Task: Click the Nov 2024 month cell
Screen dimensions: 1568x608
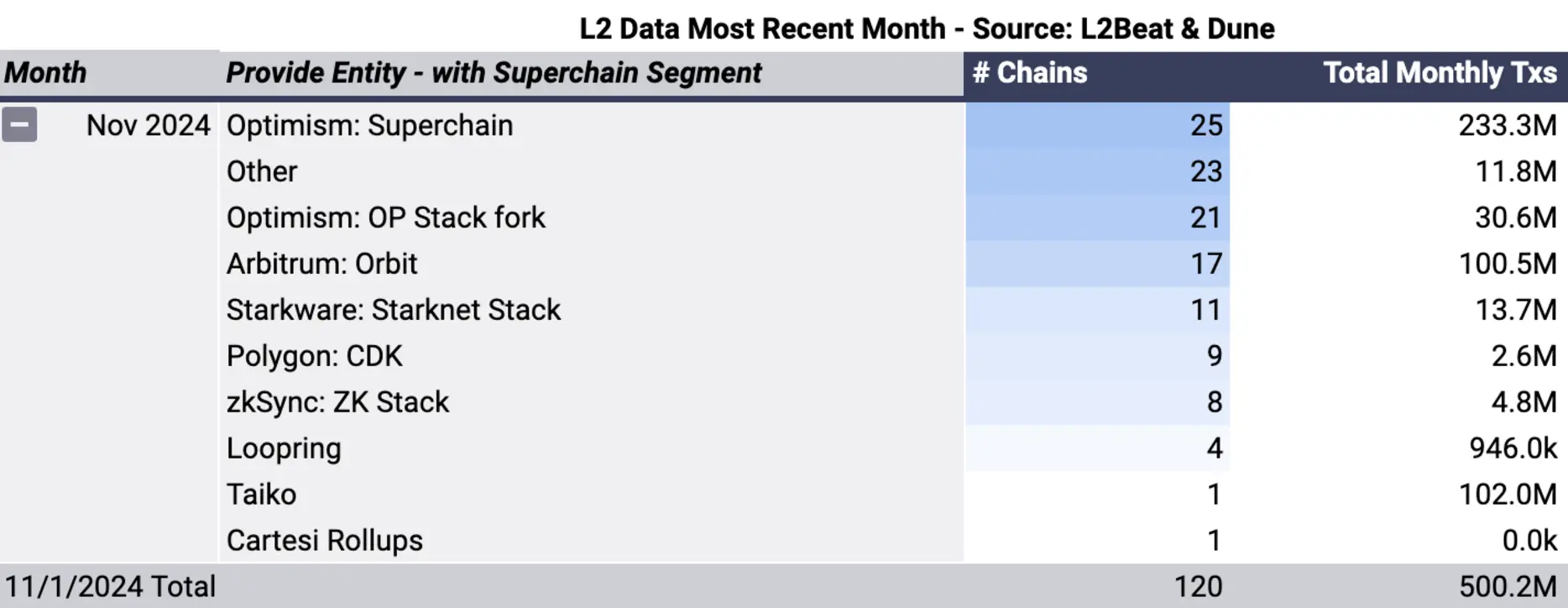Action: (148, 125)
